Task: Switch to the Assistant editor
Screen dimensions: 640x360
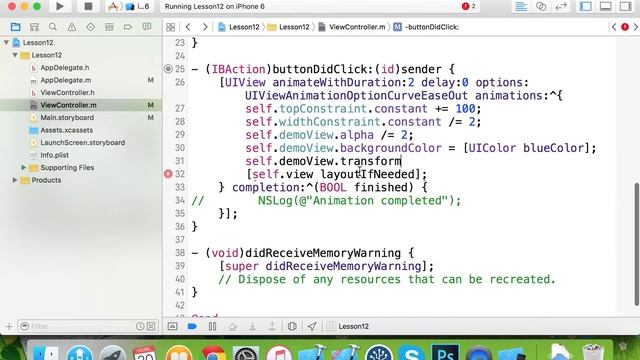Action: [x=541, y=7]
